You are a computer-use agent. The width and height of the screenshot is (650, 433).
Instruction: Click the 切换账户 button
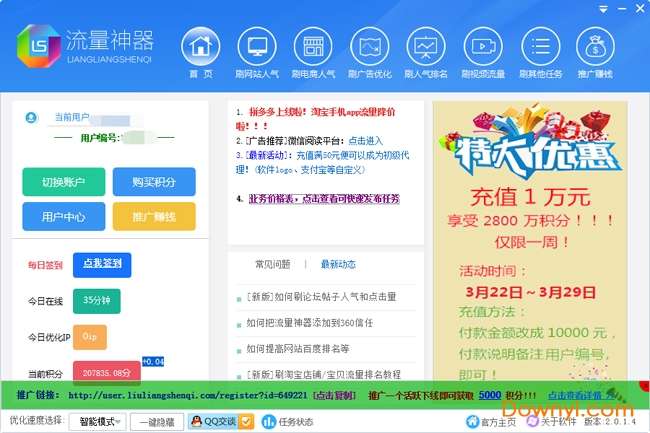pyautogui.click(x=63, y=181)
